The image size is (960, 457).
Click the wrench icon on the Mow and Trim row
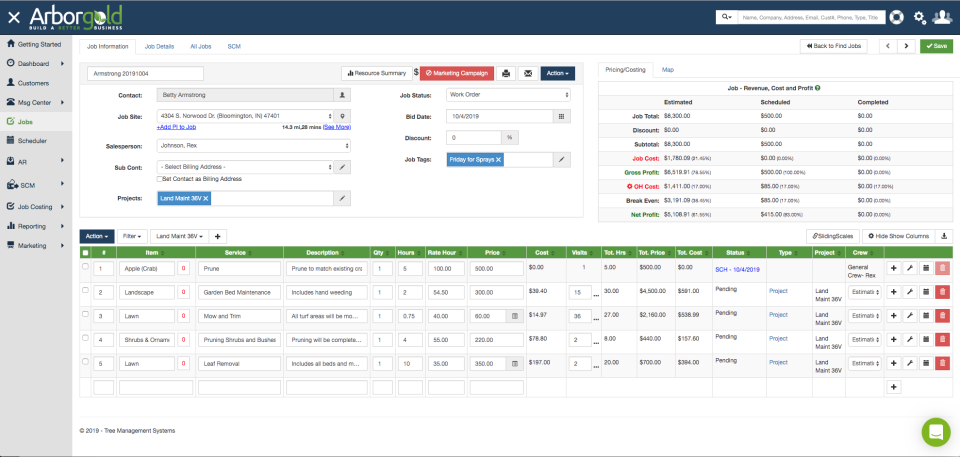click(910, 315)
